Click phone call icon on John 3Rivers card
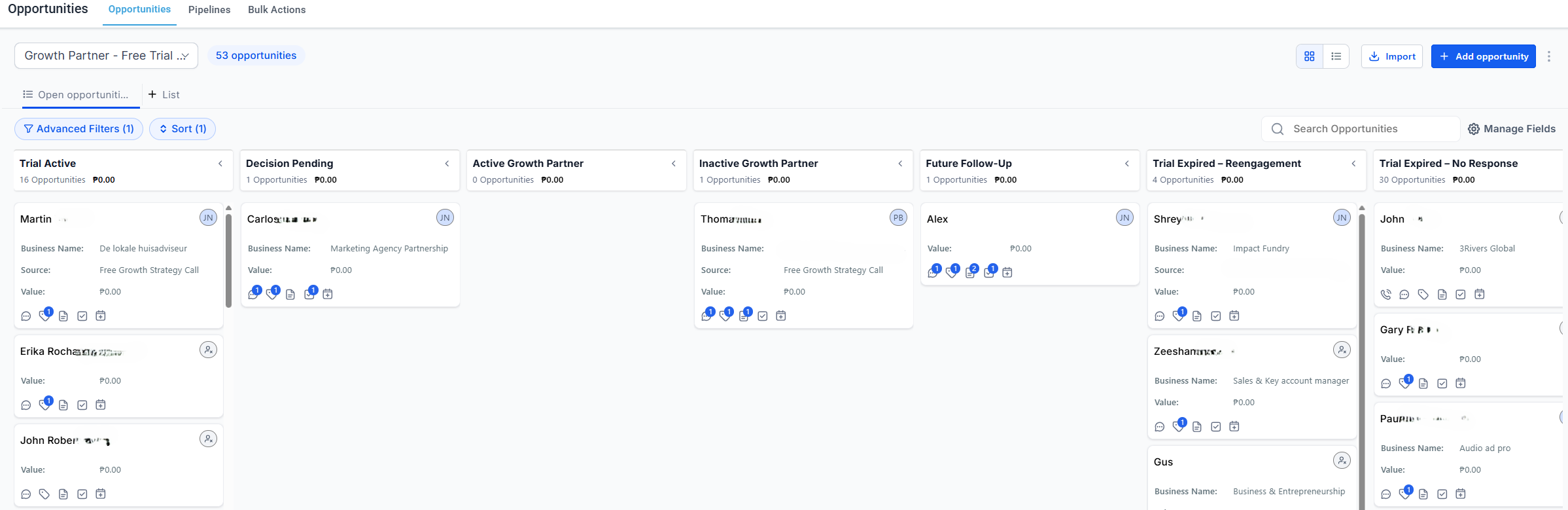This screenshot has height=510, width=1568. pyautogui.click(x=1386, y=295)
